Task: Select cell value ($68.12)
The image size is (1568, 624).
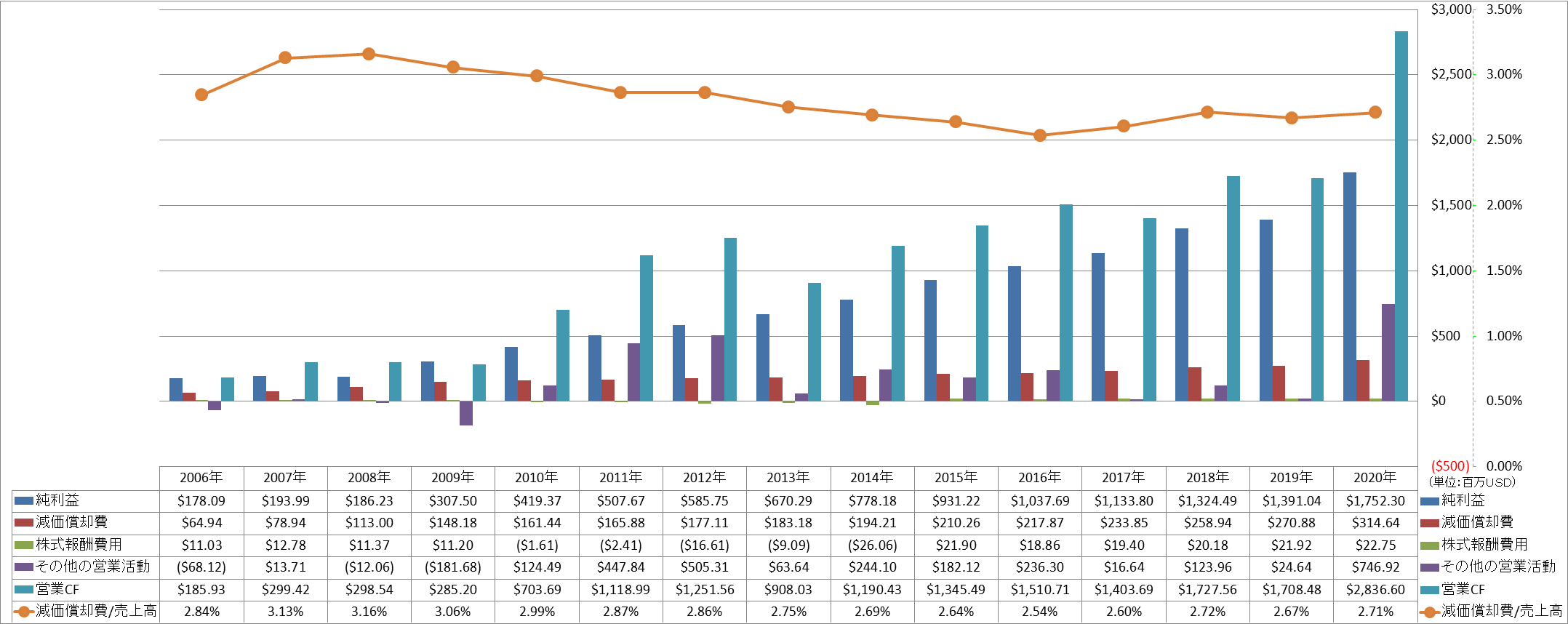Action: coord(201,567)
